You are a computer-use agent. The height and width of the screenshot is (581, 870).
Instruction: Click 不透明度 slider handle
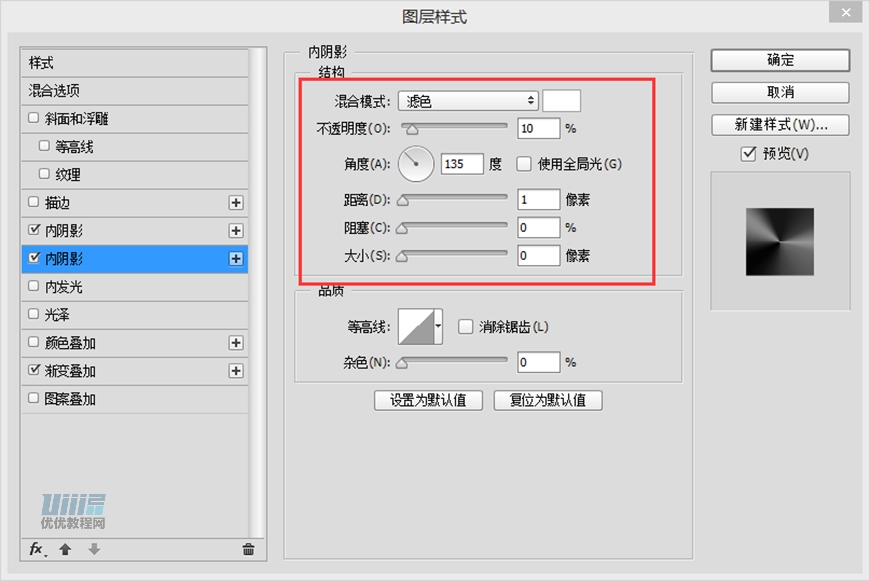click(412, 130)
